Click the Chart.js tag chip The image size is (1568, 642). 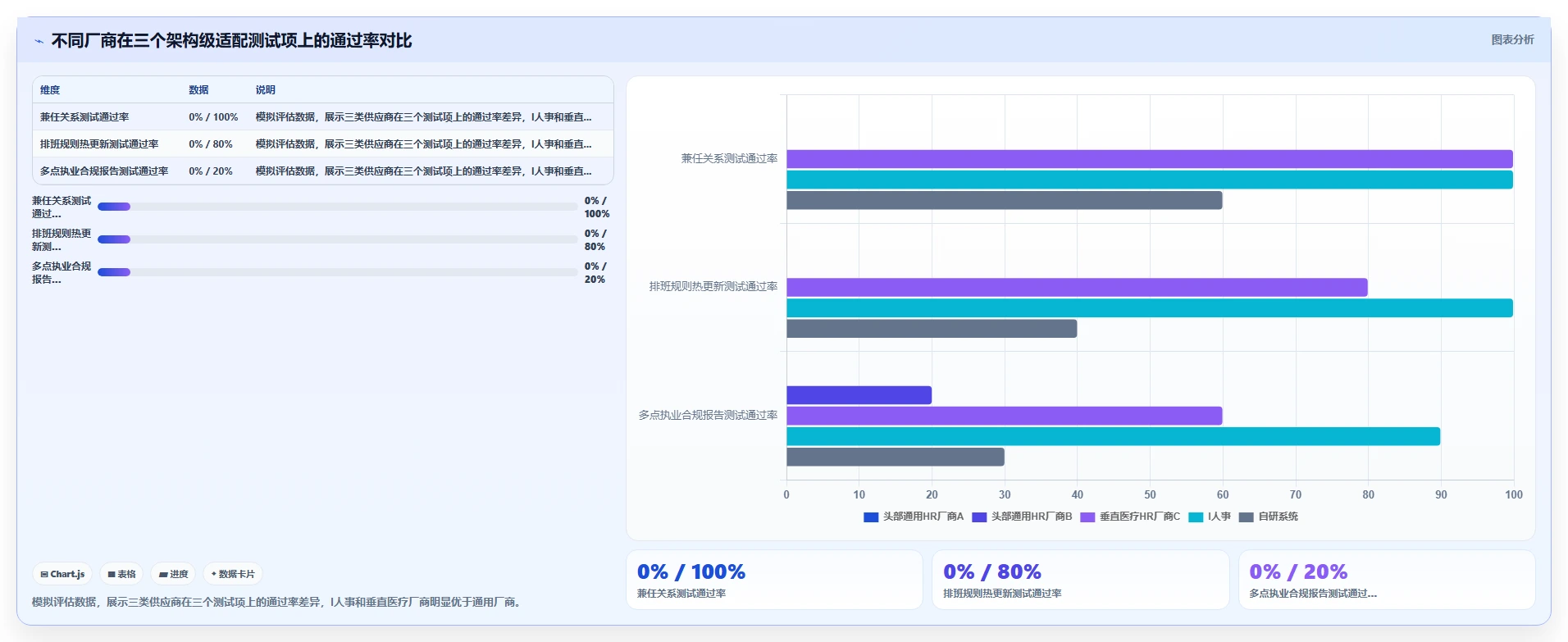point(63,574)
